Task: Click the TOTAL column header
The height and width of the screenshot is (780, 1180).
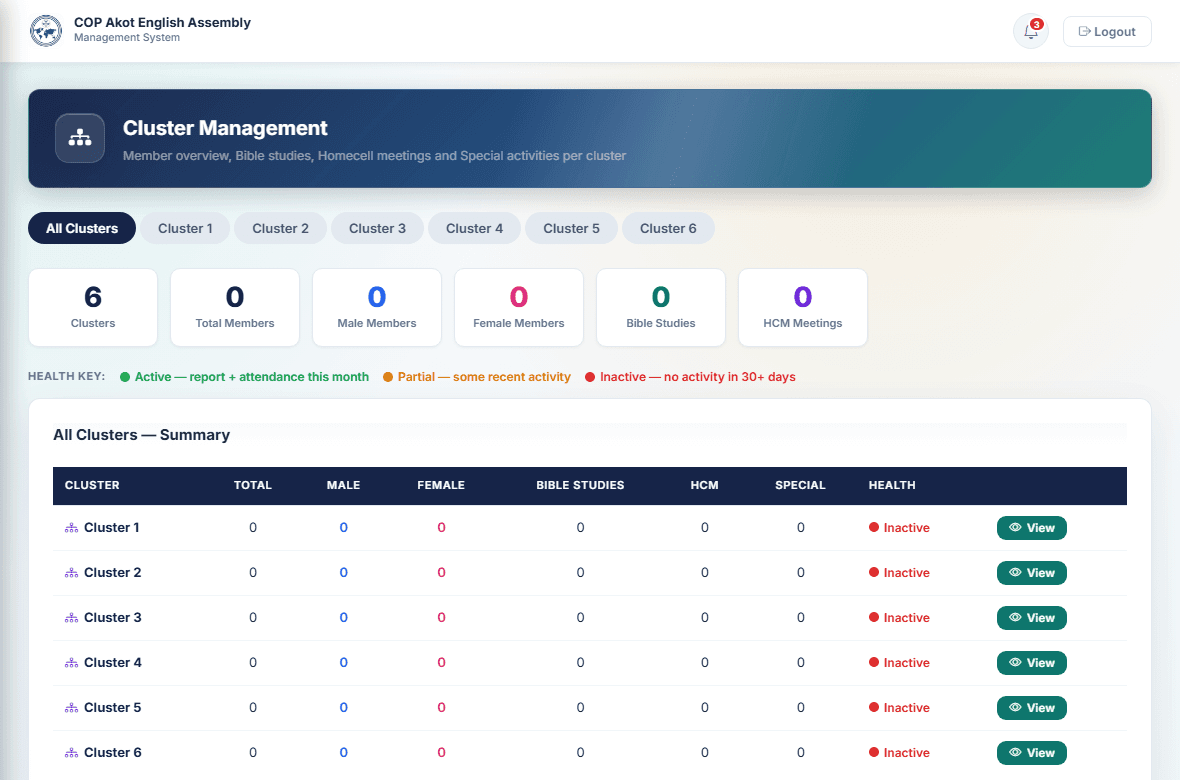Action: 253,486
